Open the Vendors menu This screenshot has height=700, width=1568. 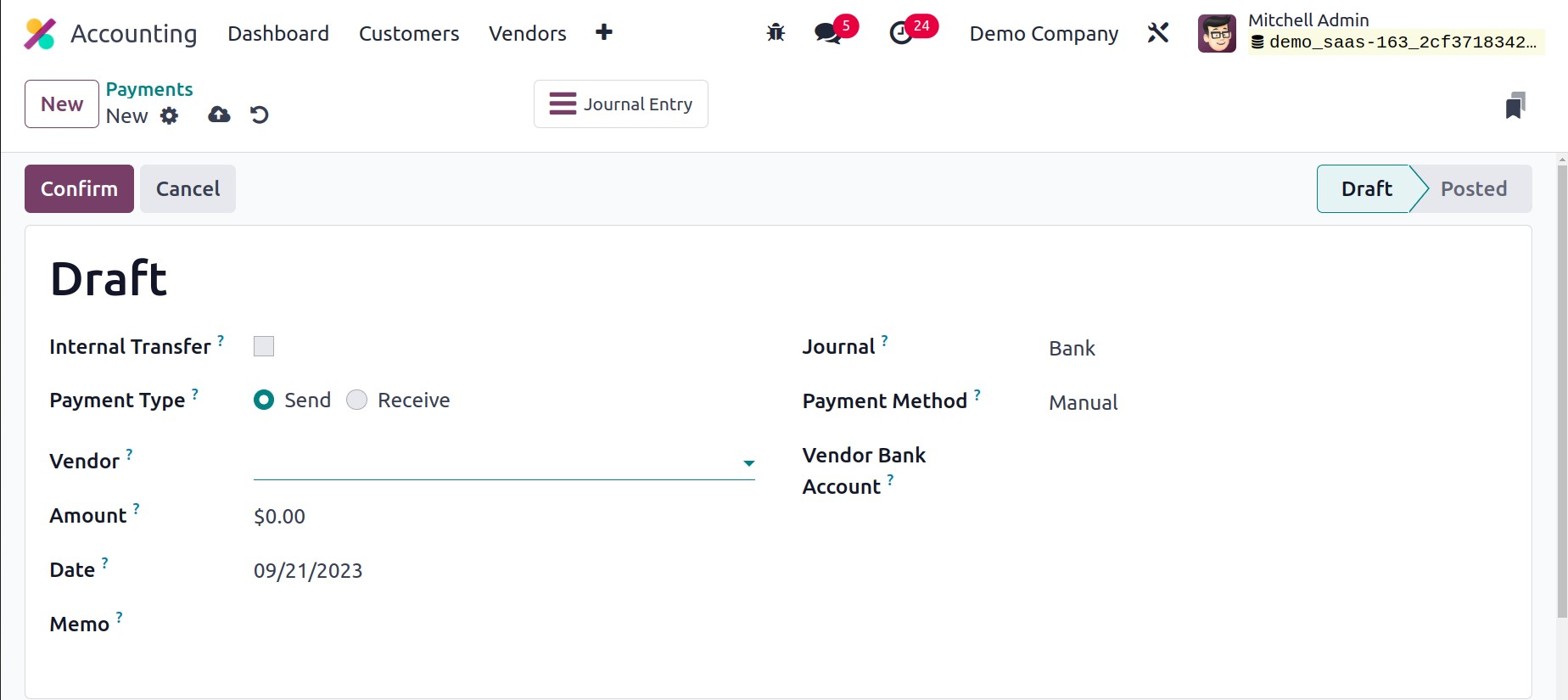click(x=527, y=33)
